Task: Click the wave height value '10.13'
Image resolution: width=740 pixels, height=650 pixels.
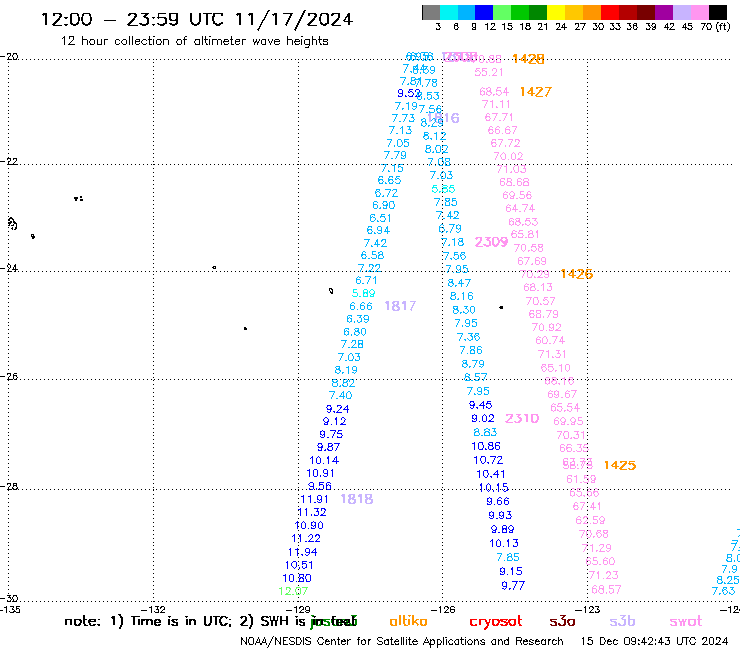Action: [504, 543]
